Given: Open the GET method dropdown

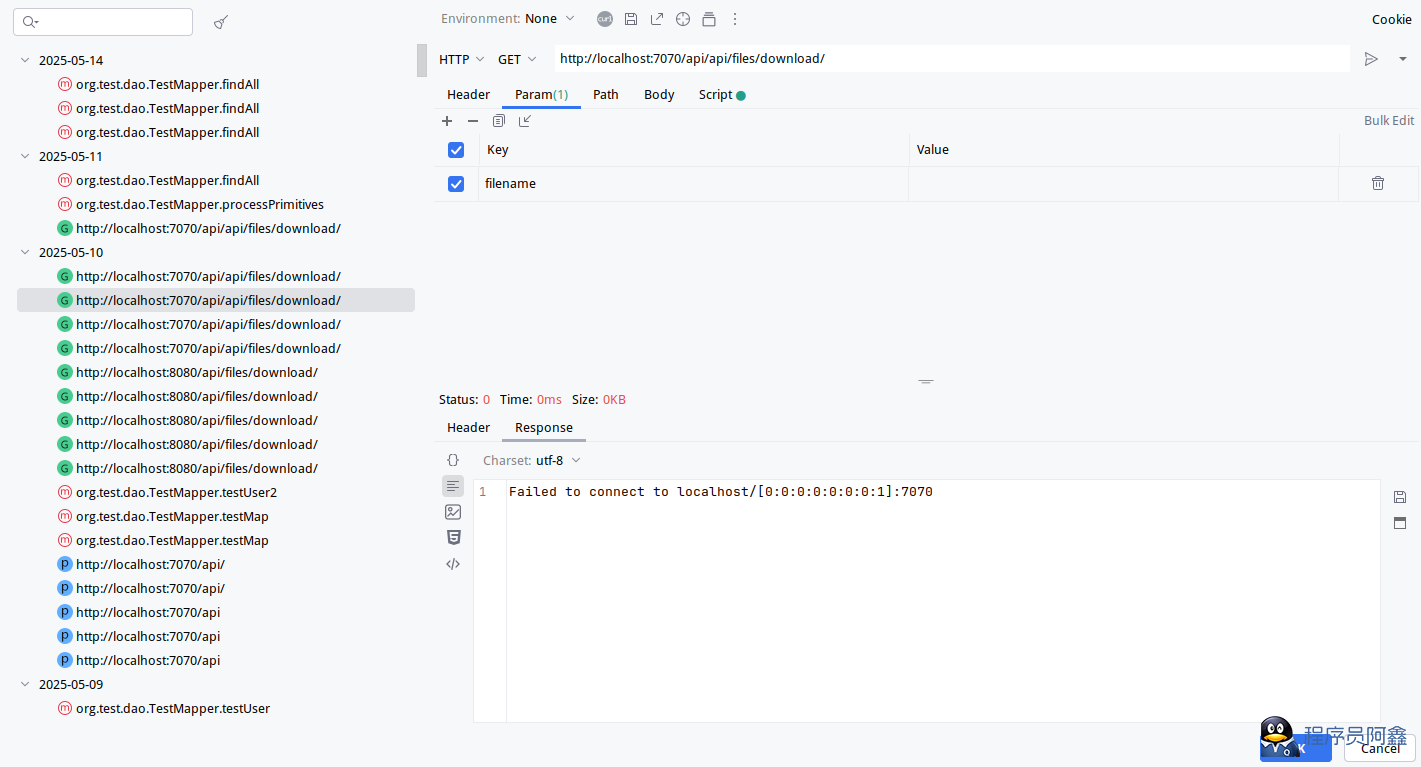Looking at the screenshot, I should pyautogui.click(x=517, y=59).
